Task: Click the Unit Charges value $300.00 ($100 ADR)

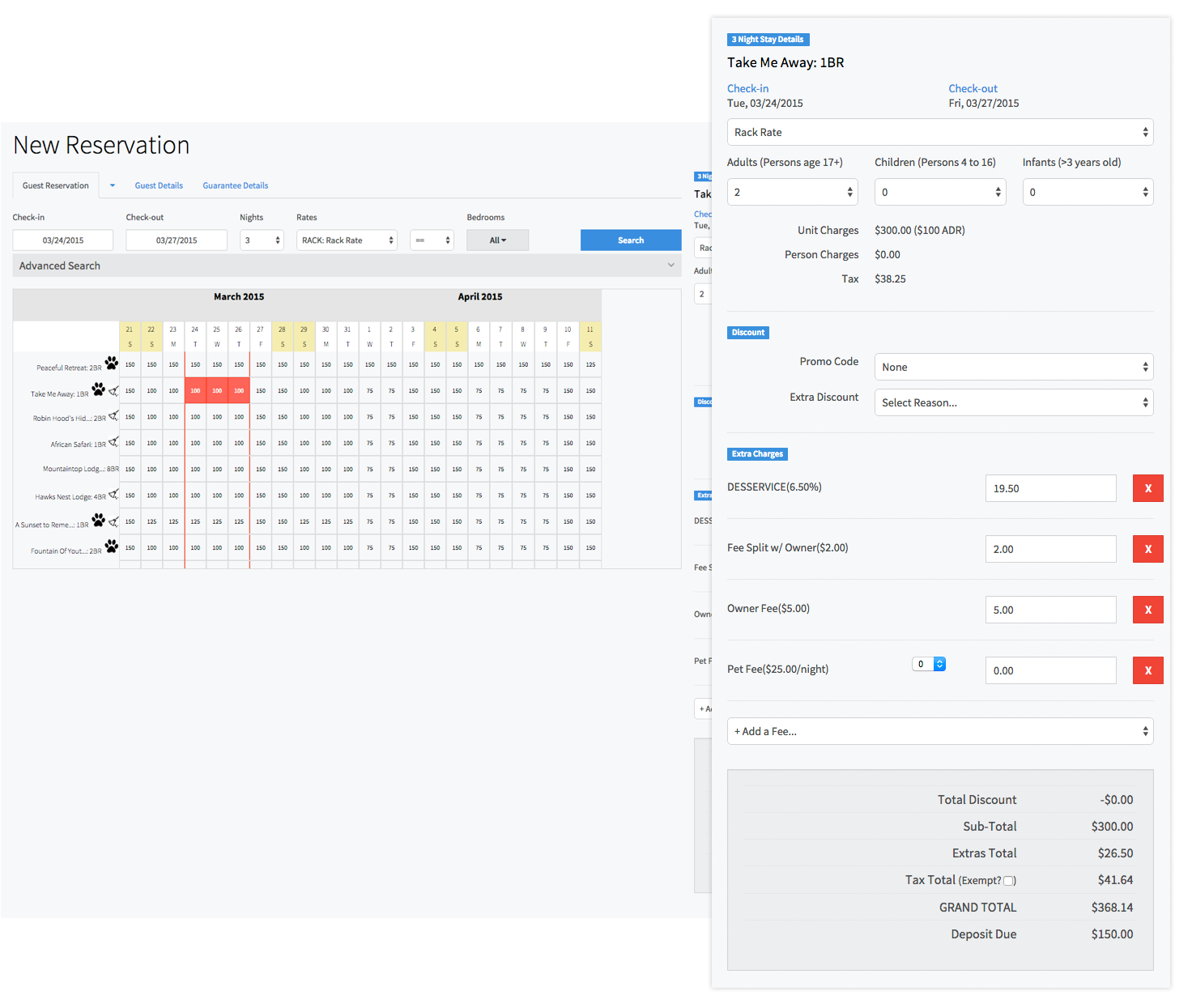Action: pos(920,231)
